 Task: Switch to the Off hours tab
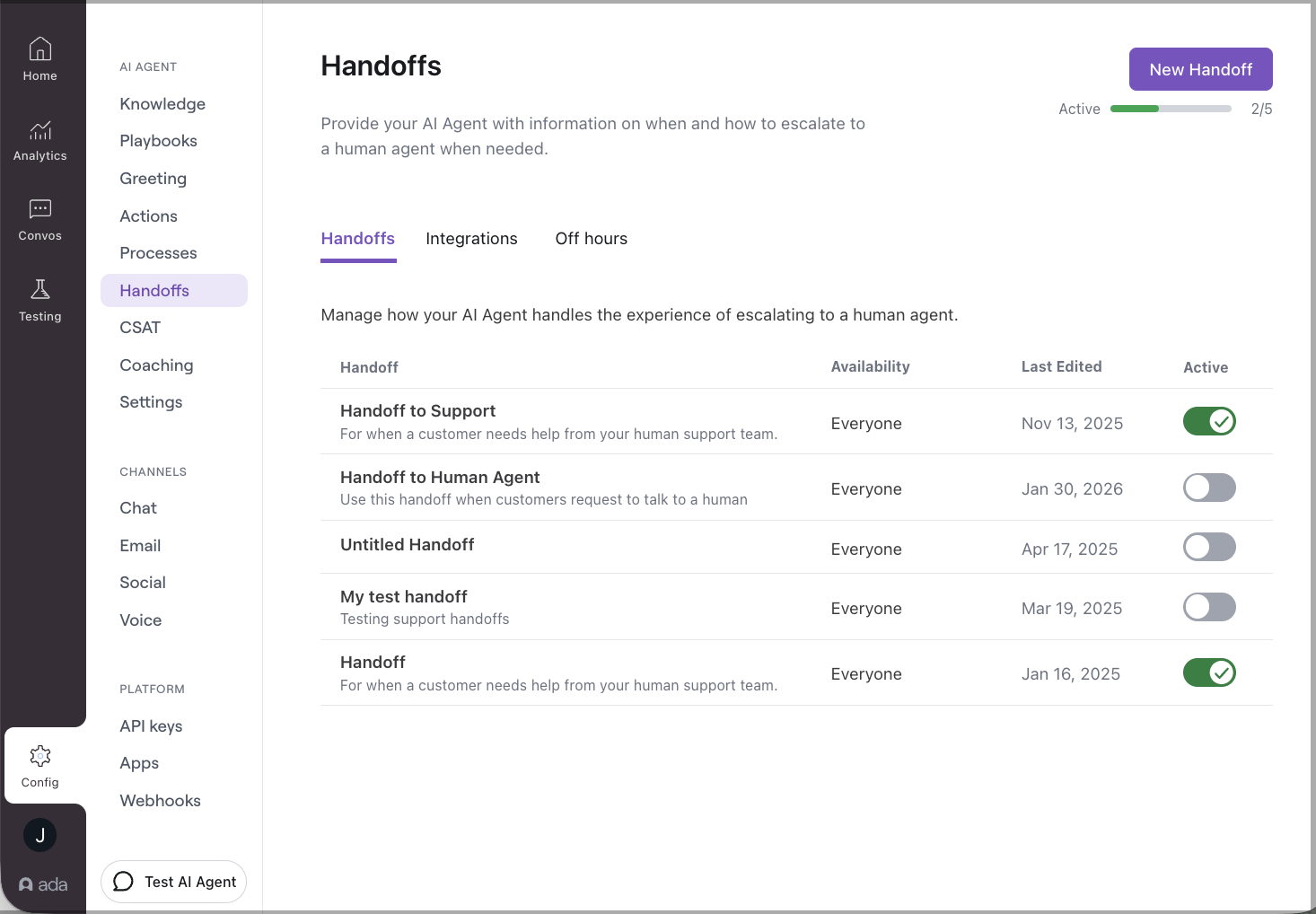(x=592, y=239)
